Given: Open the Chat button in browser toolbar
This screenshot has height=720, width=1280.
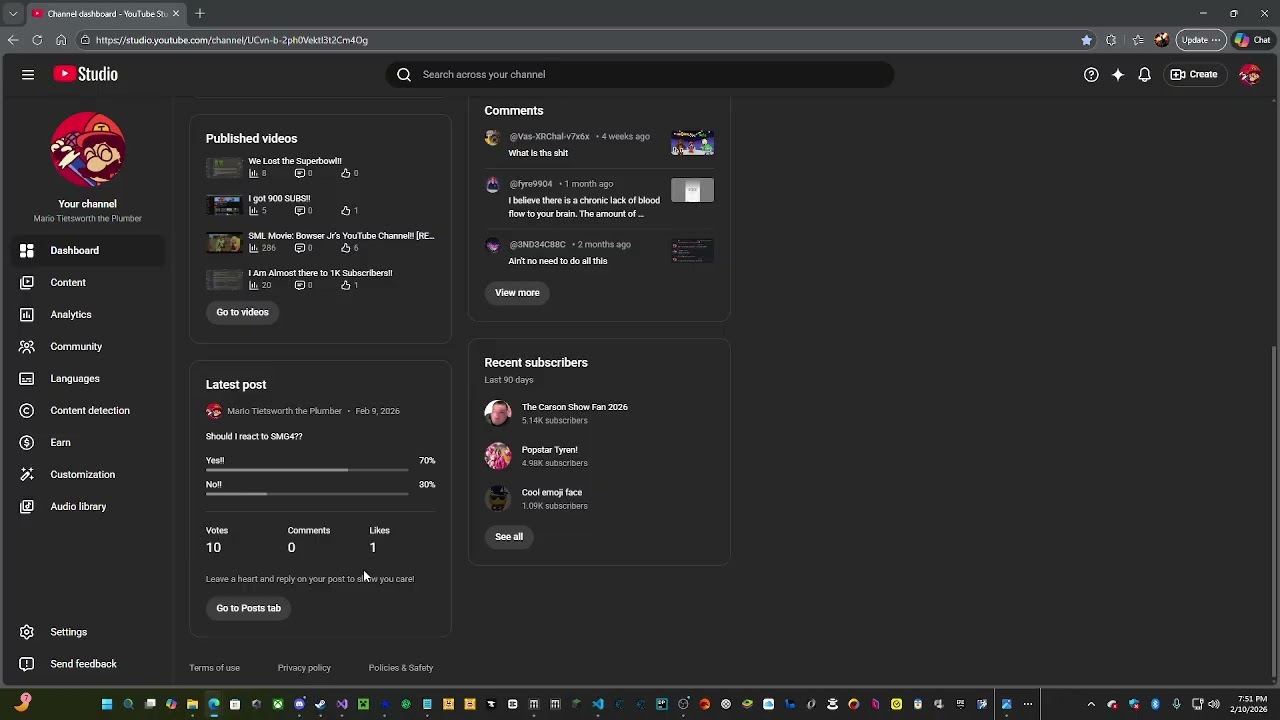Looking at the screenshot, I should pyautogui.click(x=1252, y=40).
